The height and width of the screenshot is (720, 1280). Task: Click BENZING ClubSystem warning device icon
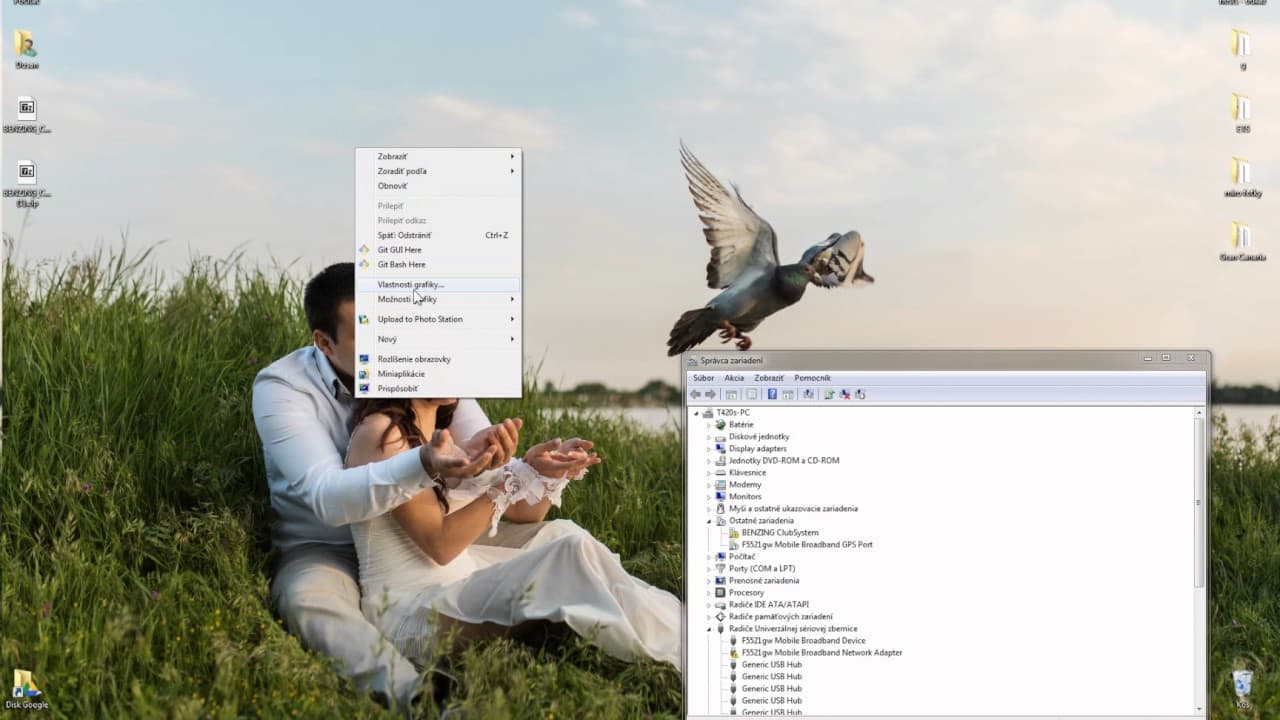[x=734, y=533]
